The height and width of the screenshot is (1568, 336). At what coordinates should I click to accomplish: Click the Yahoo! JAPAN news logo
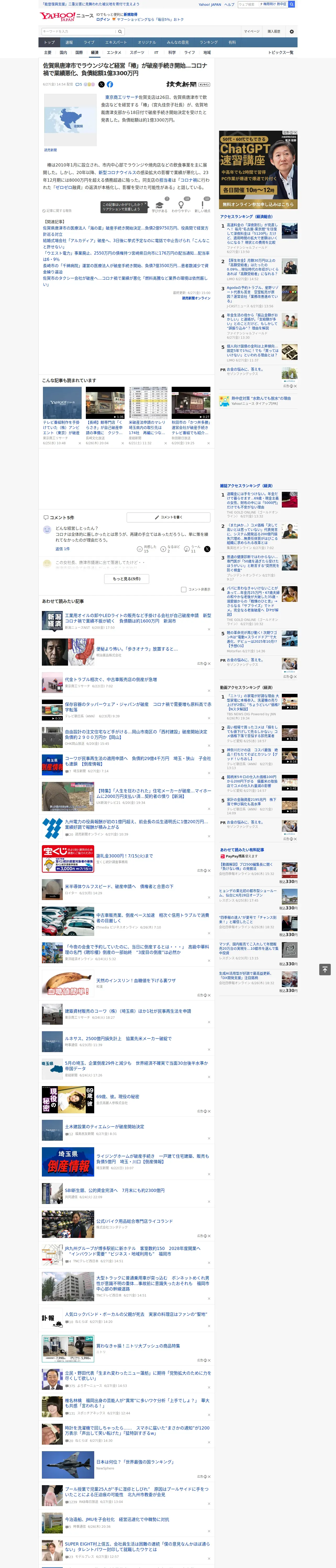pos(66,16)
